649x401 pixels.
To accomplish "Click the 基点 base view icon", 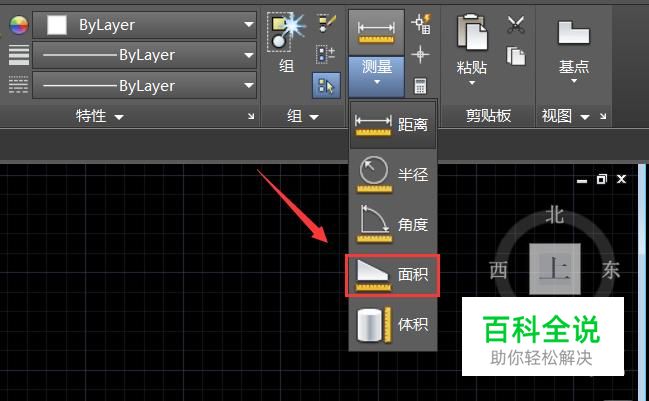I will point(574,33).
